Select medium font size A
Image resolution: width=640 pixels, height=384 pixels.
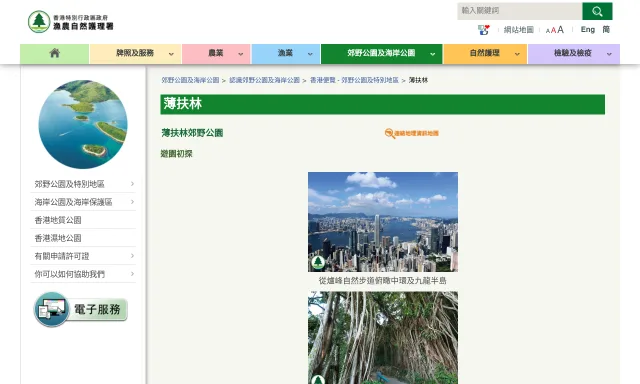click(553, 31)
